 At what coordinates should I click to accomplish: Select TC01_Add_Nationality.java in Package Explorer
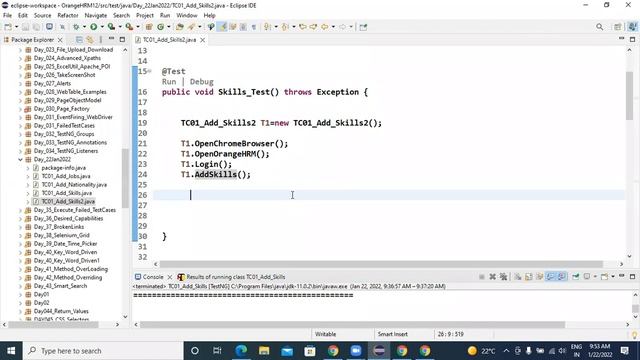click(x=74, y=185)
